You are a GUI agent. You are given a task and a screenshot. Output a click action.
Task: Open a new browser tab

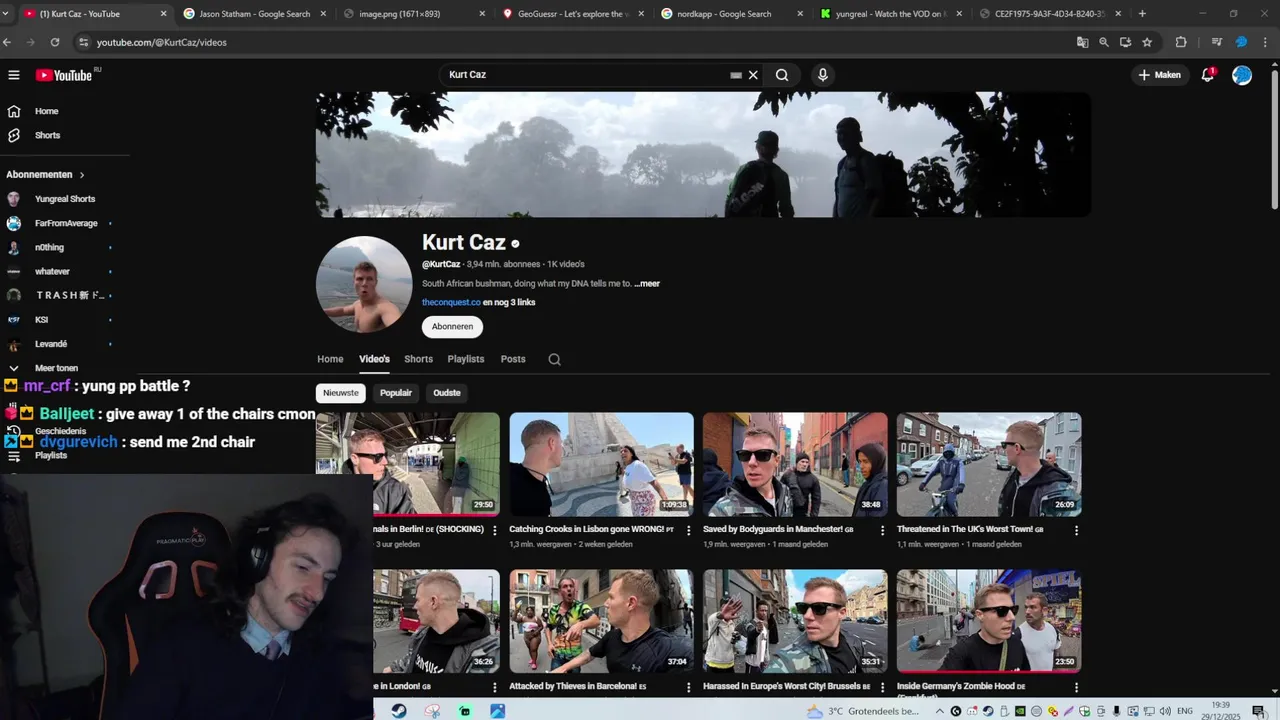pos(1142,14)
